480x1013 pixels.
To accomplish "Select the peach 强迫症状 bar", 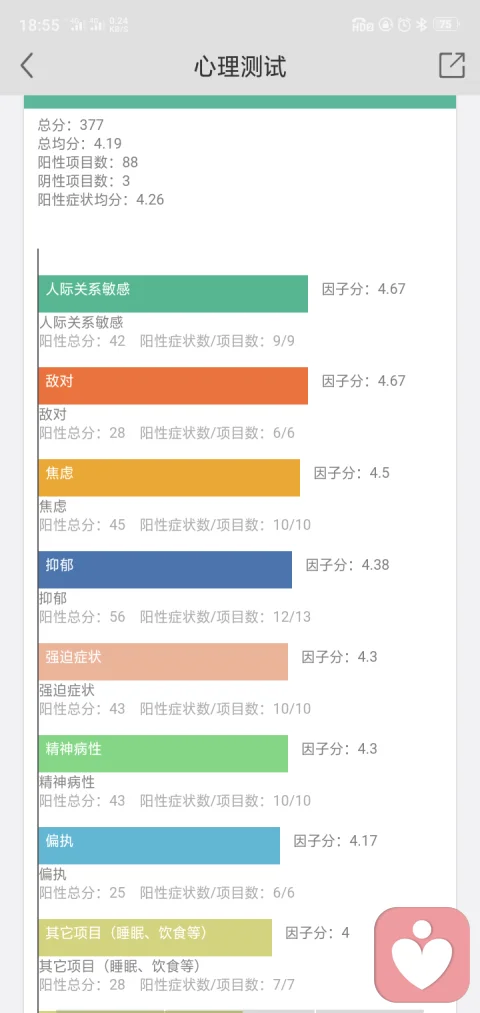I will [163, 662].
